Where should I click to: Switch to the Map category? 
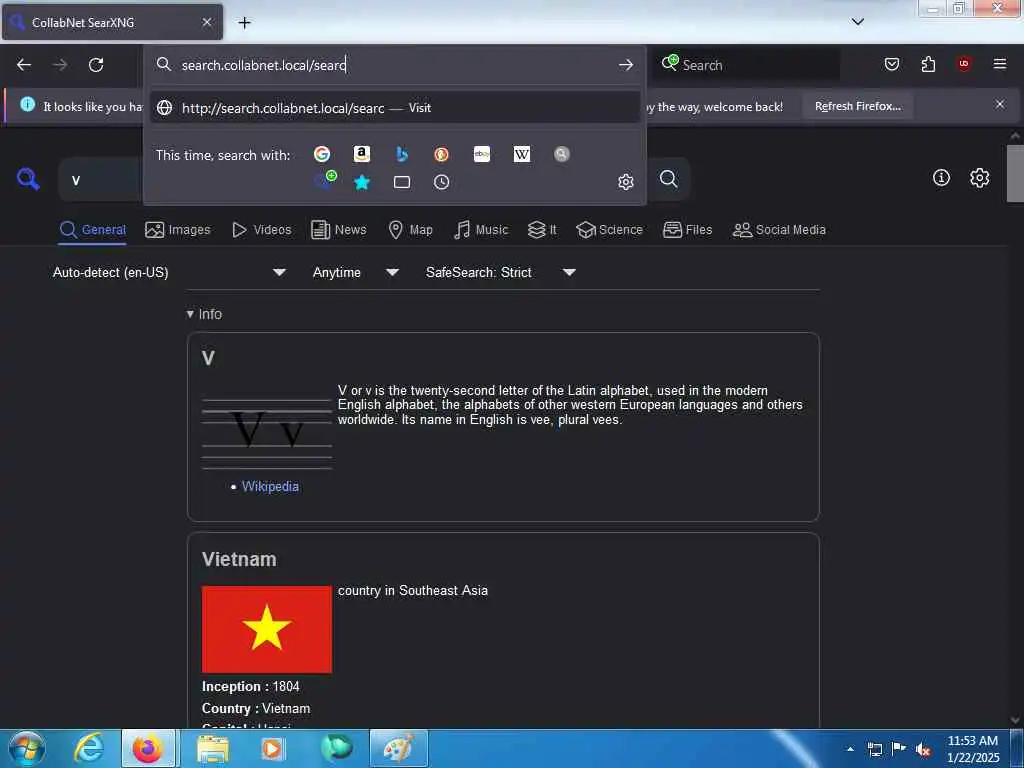coord(410,230)
